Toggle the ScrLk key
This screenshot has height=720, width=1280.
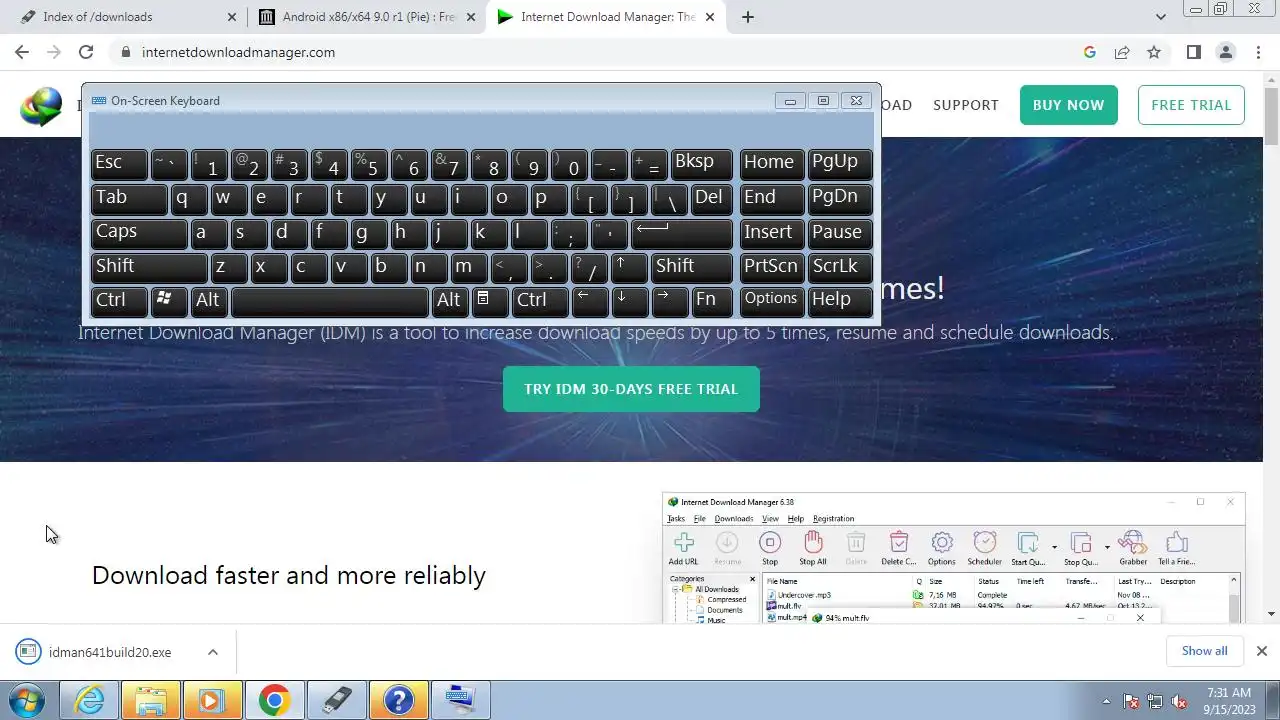[x=840, y=266]
